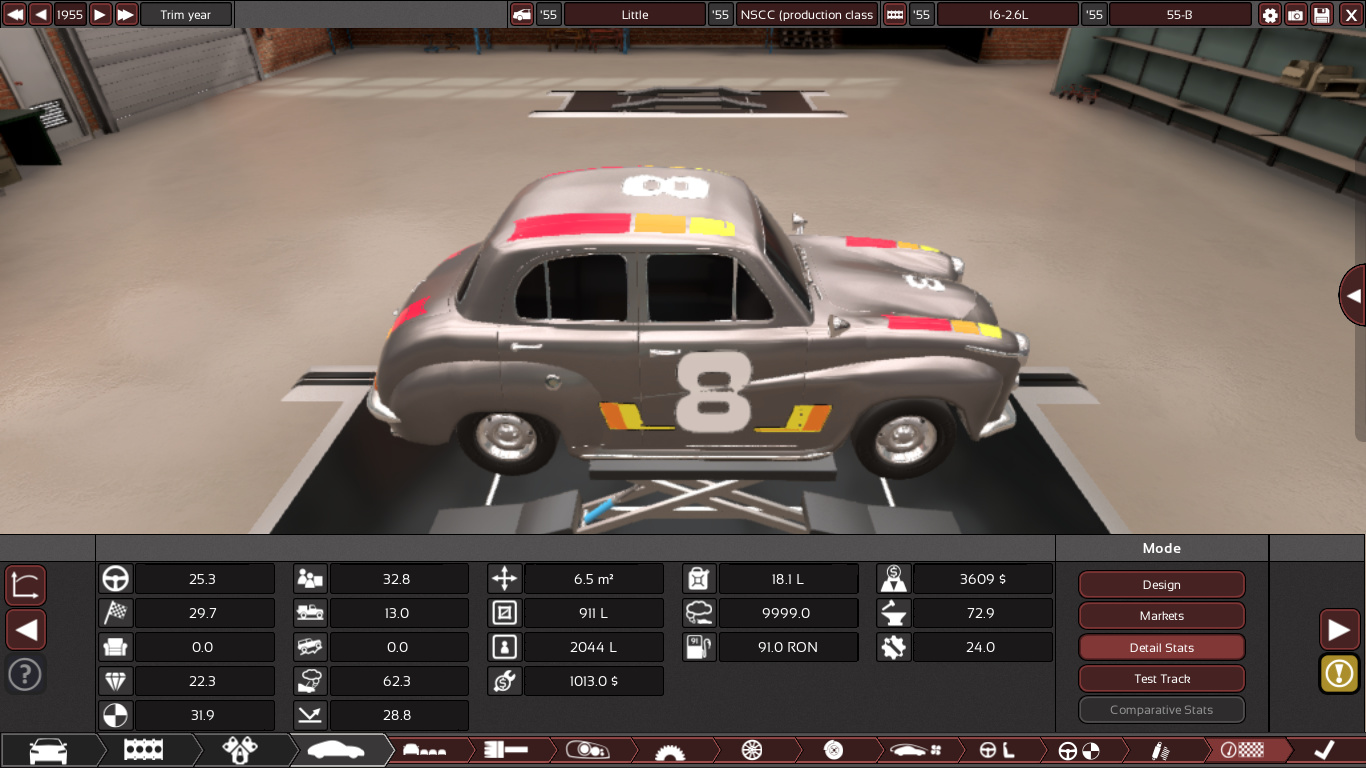The image size is (1366, 768).
Task: Expand the collapsed right side panel arrow
Action: pyautogui.click(x=1353, y=296)
